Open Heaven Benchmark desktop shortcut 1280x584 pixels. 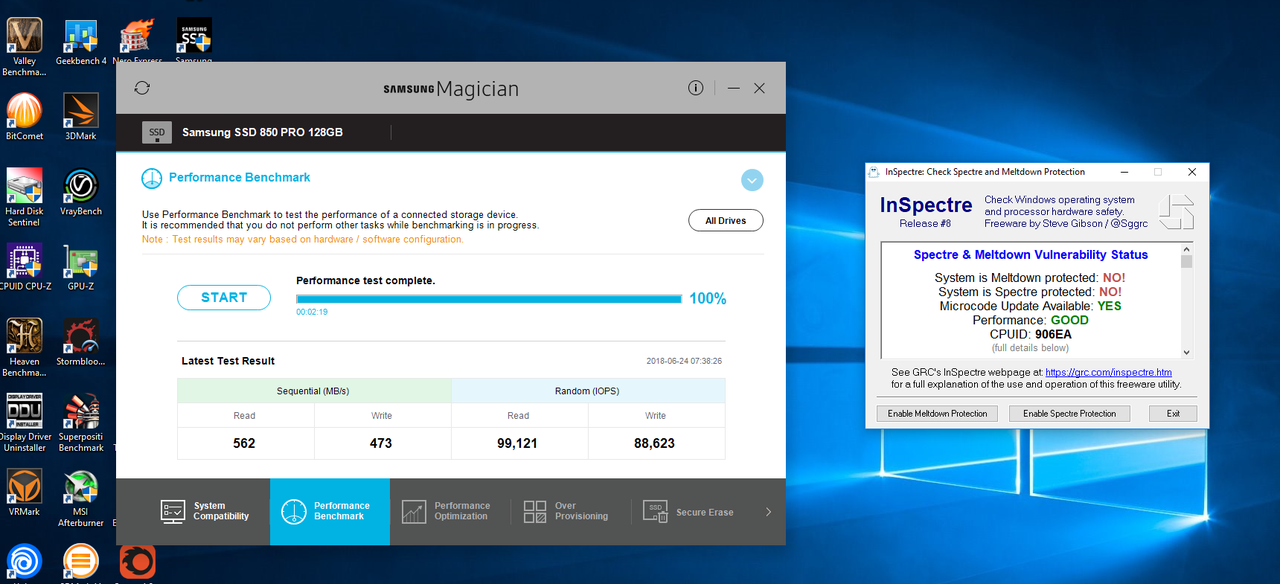[24, 347]
